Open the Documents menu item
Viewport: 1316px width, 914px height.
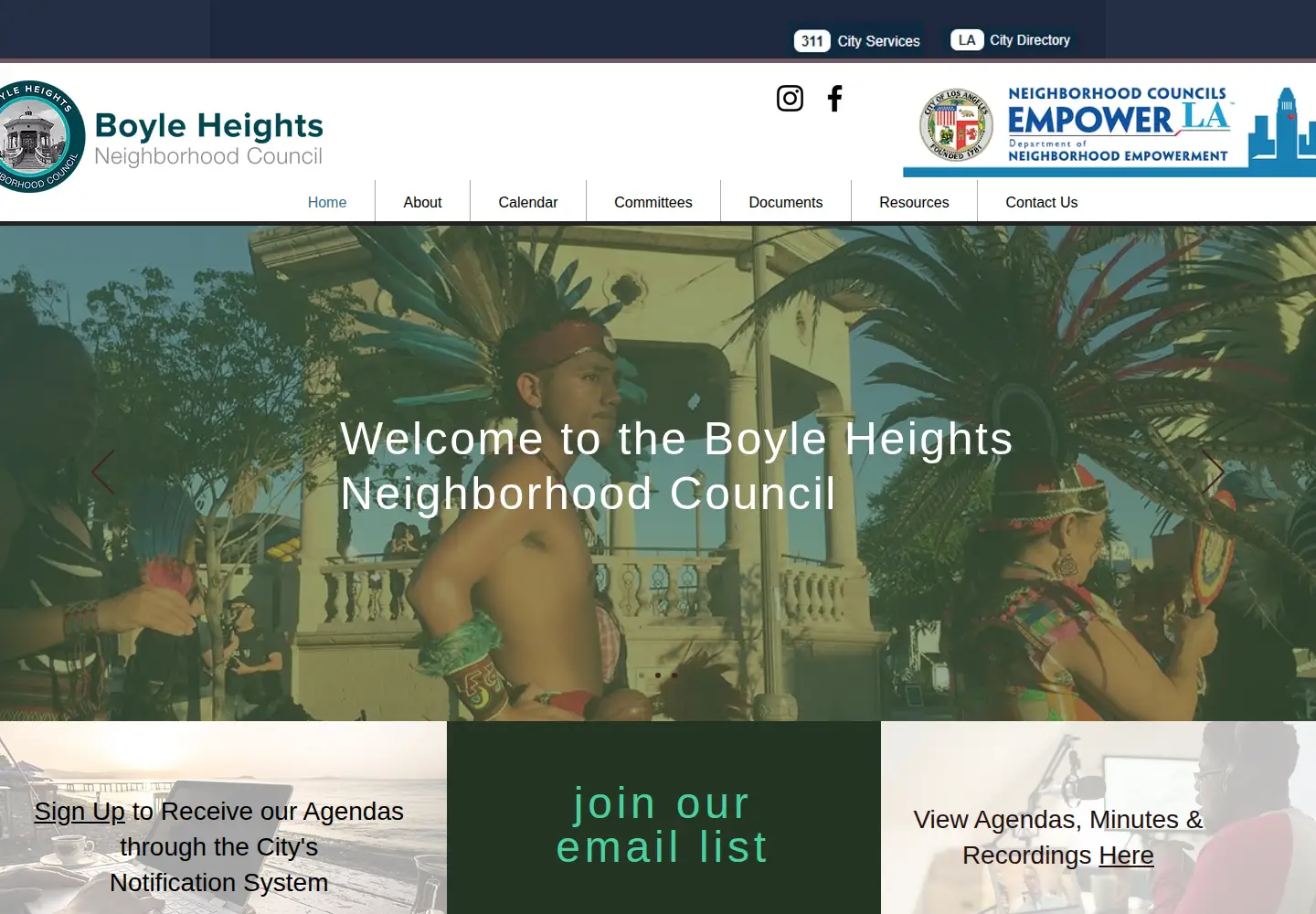[x=786, y=202]
